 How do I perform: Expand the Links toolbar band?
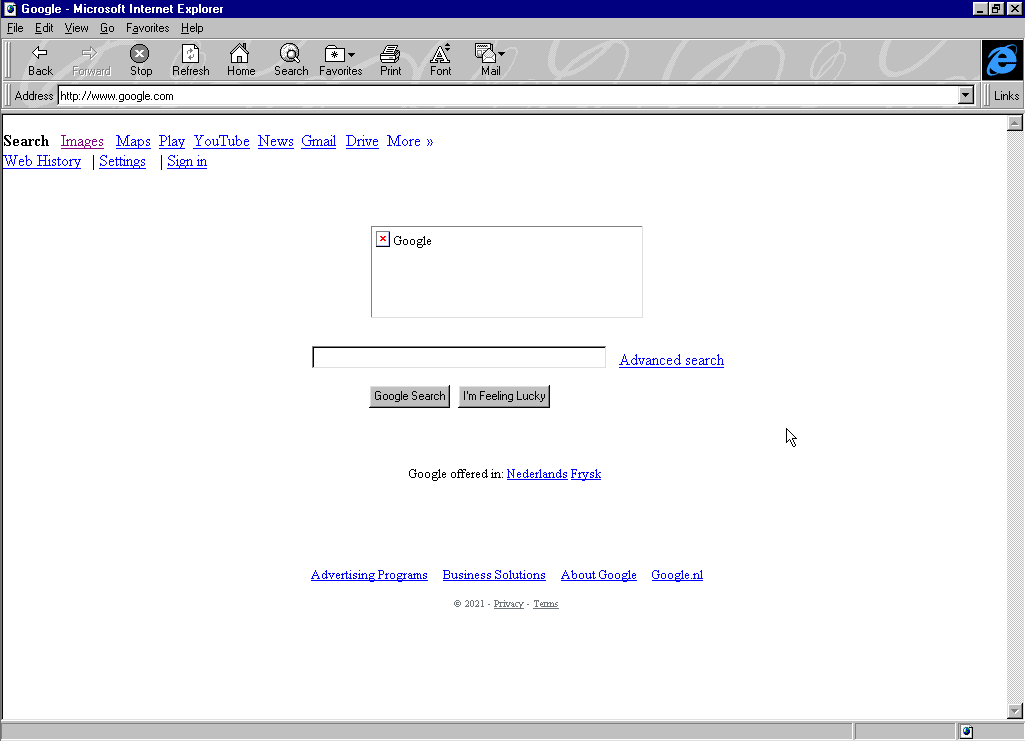click(1005, 95)
